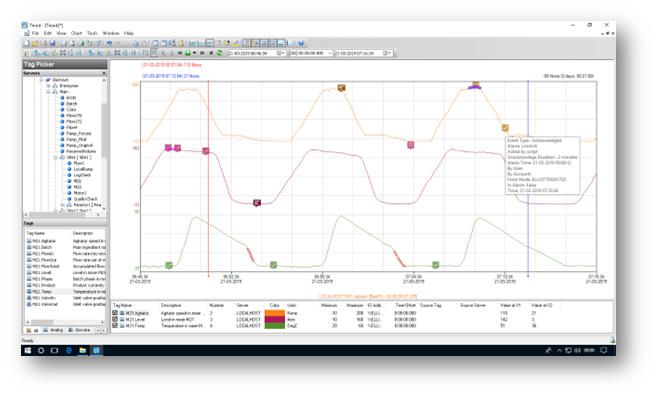The height and width of the screenshot is (398, 658).
Task: Close the Servers pane with its X
Action: (104, 73)
